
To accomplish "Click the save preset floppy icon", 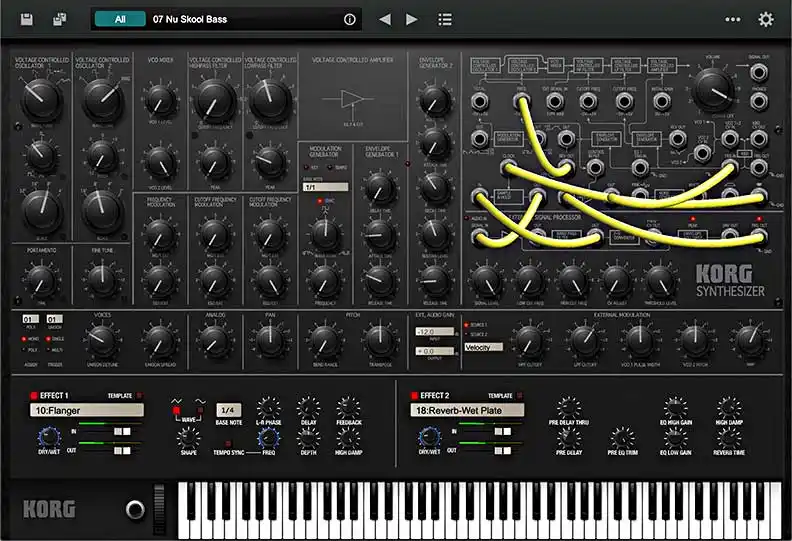I will (x=26, y=19).
